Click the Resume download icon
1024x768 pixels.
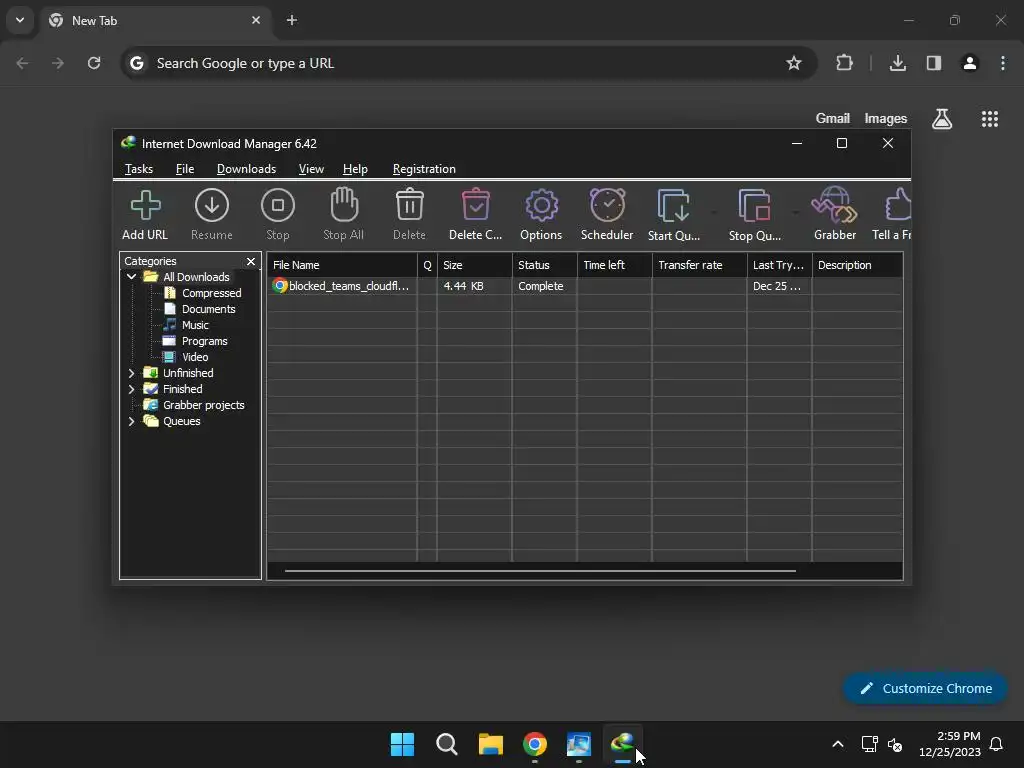pyautogui.click(x=212, y=206)
